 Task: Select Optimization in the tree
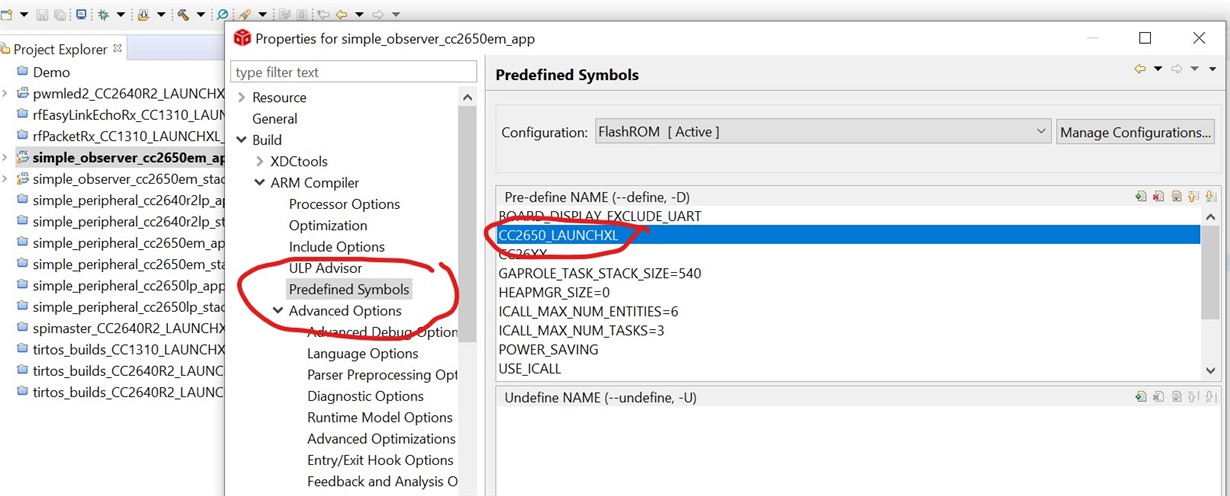(328, 225)
